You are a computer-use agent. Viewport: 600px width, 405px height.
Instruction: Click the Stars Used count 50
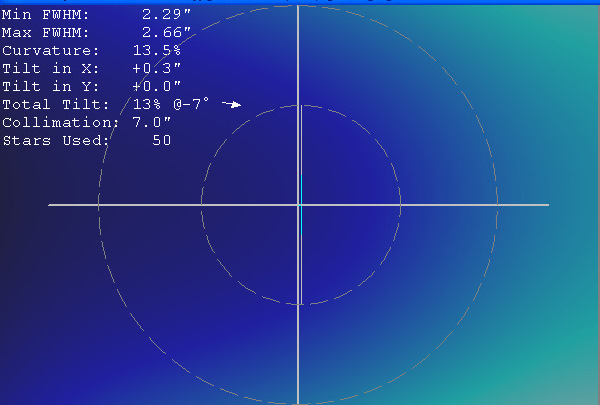tap(161, 140)
